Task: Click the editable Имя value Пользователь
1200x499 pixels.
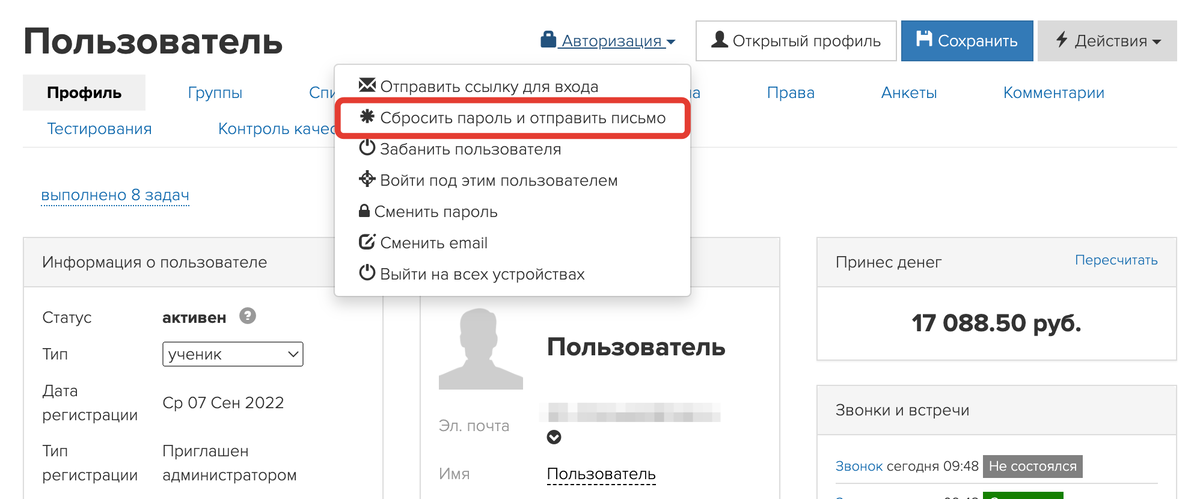Action: [x=601, y=474]
